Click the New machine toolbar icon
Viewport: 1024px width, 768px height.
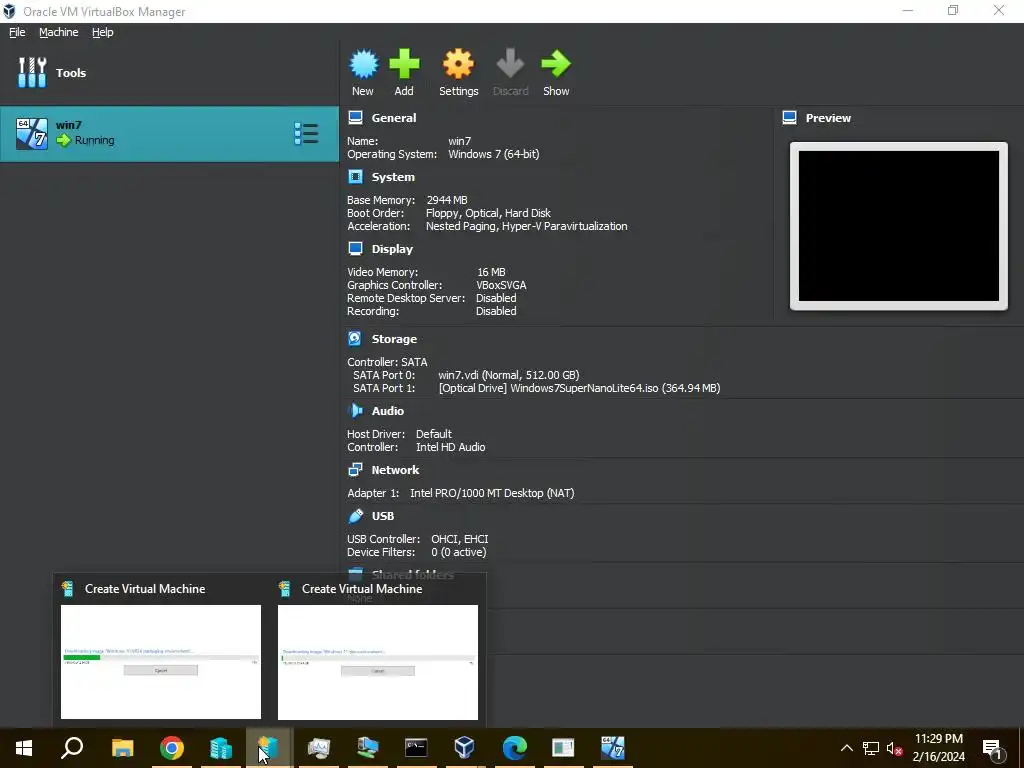[x=363, y=64]
